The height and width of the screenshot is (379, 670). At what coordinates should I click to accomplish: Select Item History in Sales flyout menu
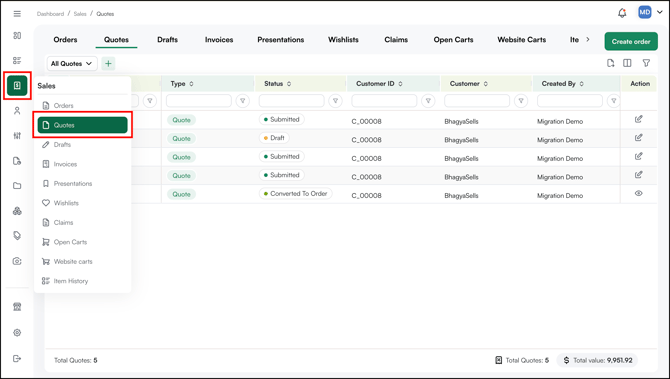point(82,281)
